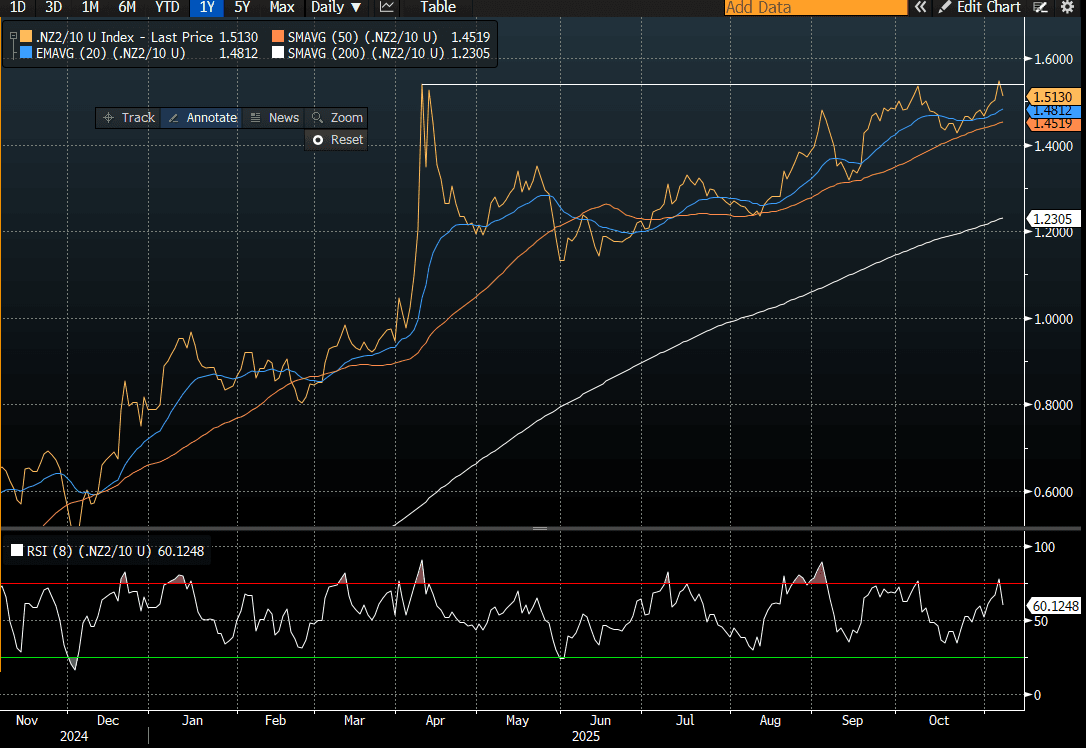The width and height of the screenshot is (1086, 748).
Task: Click the panel divider handle above RSI
Action: point(540,528)
